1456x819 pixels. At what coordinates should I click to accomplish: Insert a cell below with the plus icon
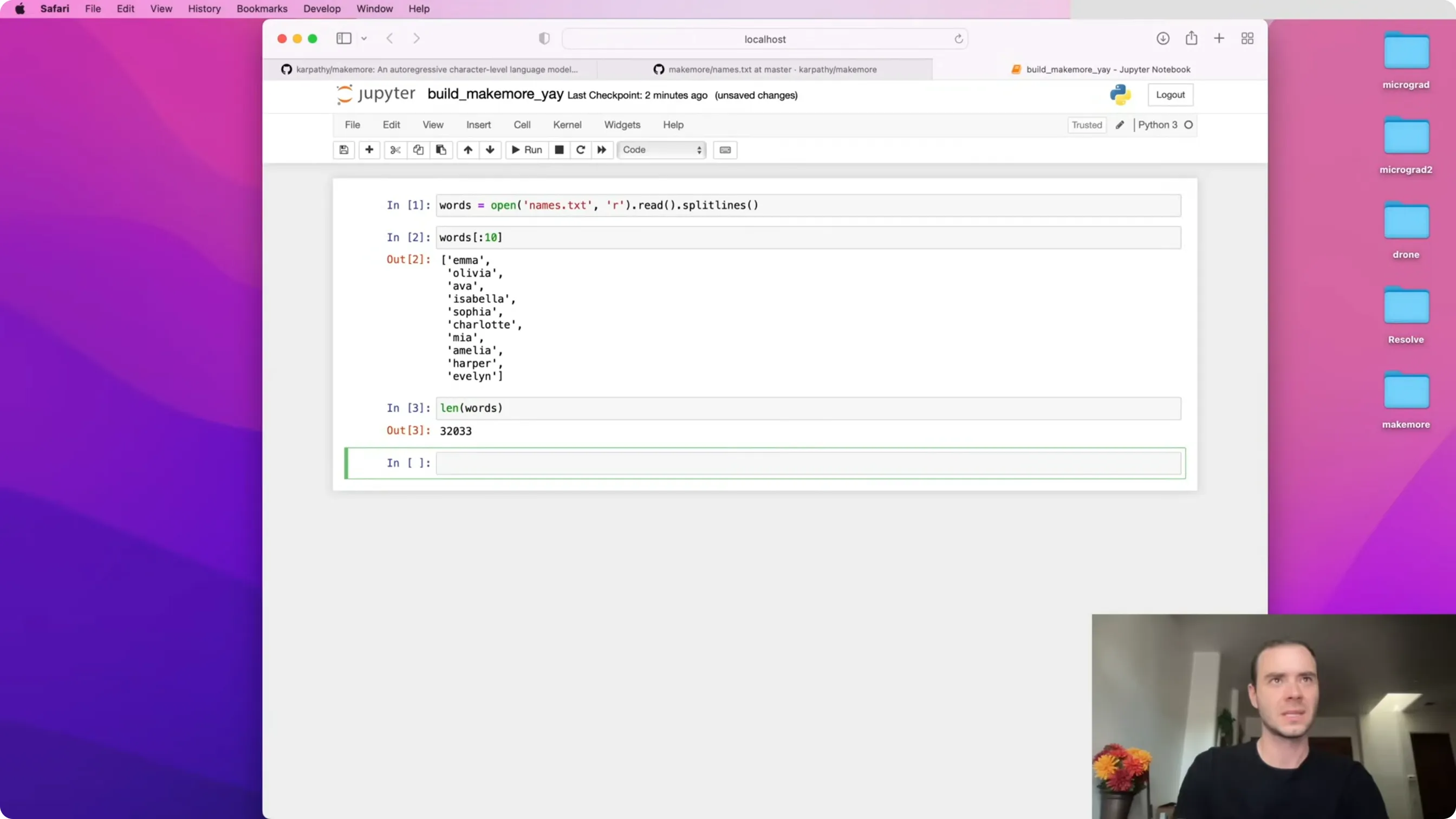[369, 150]
